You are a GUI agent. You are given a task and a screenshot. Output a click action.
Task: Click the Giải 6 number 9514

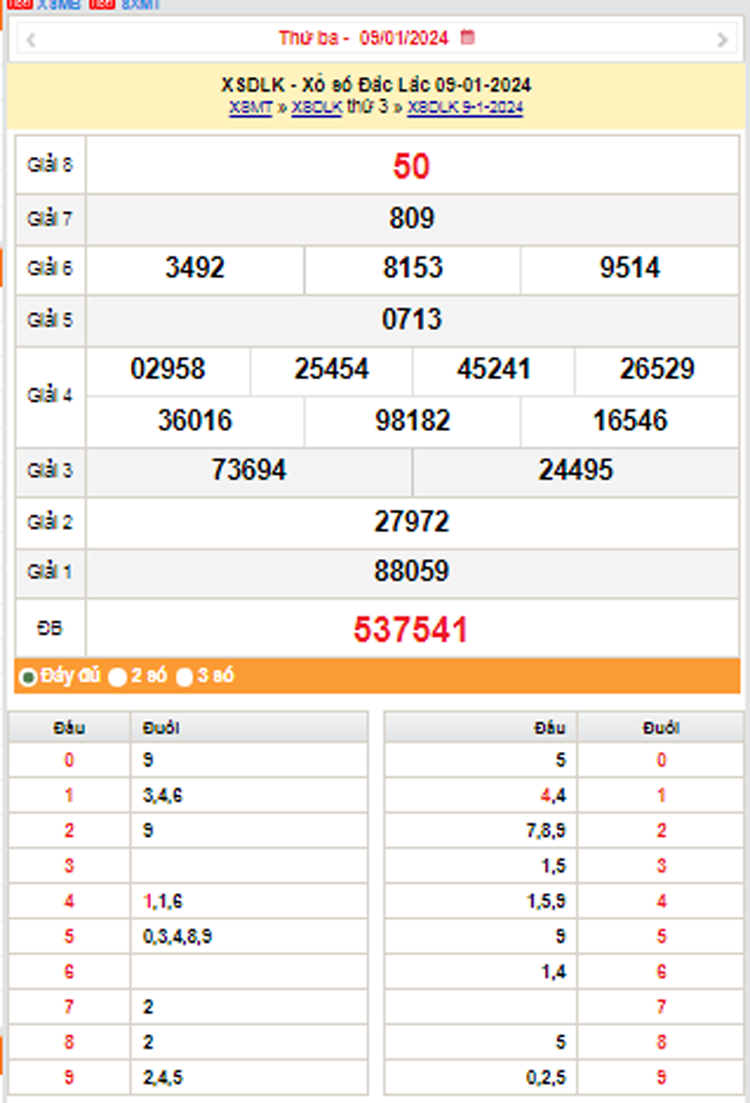(630, 268)
